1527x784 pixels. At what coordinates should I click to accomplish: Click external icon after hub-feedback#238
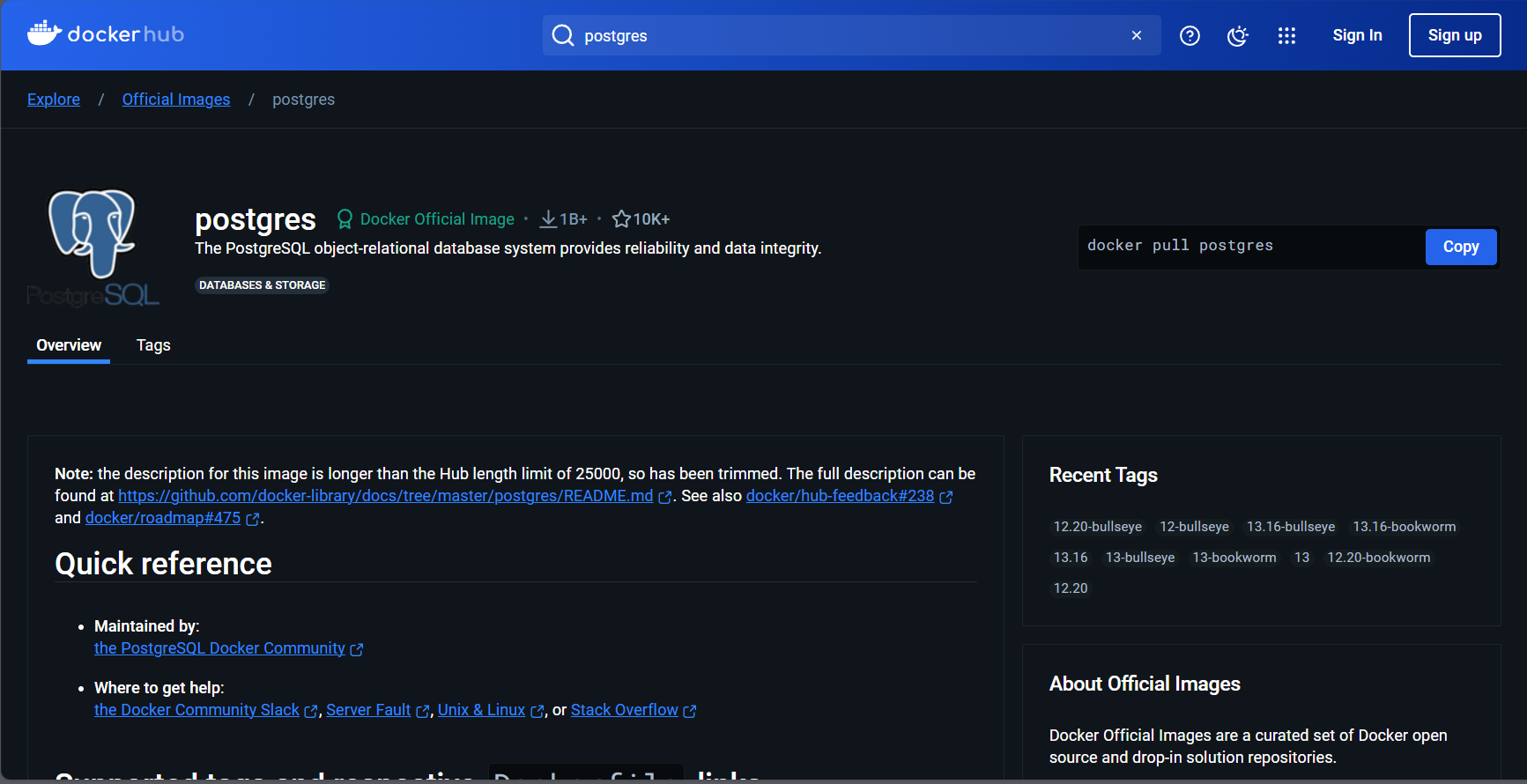coord(946,497)
